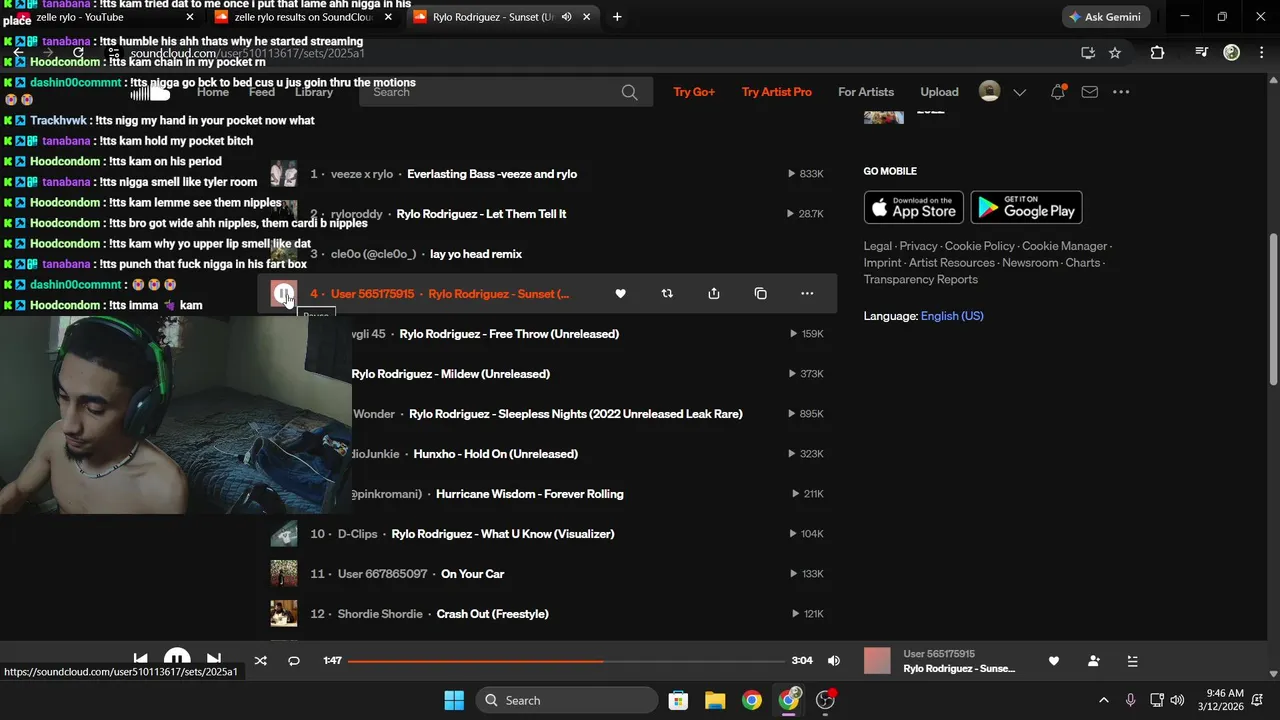The width and height of the screenshot is (1280, 720).
Task: Seek in the orange playback progress bar
Action: [x=566, y=661]
